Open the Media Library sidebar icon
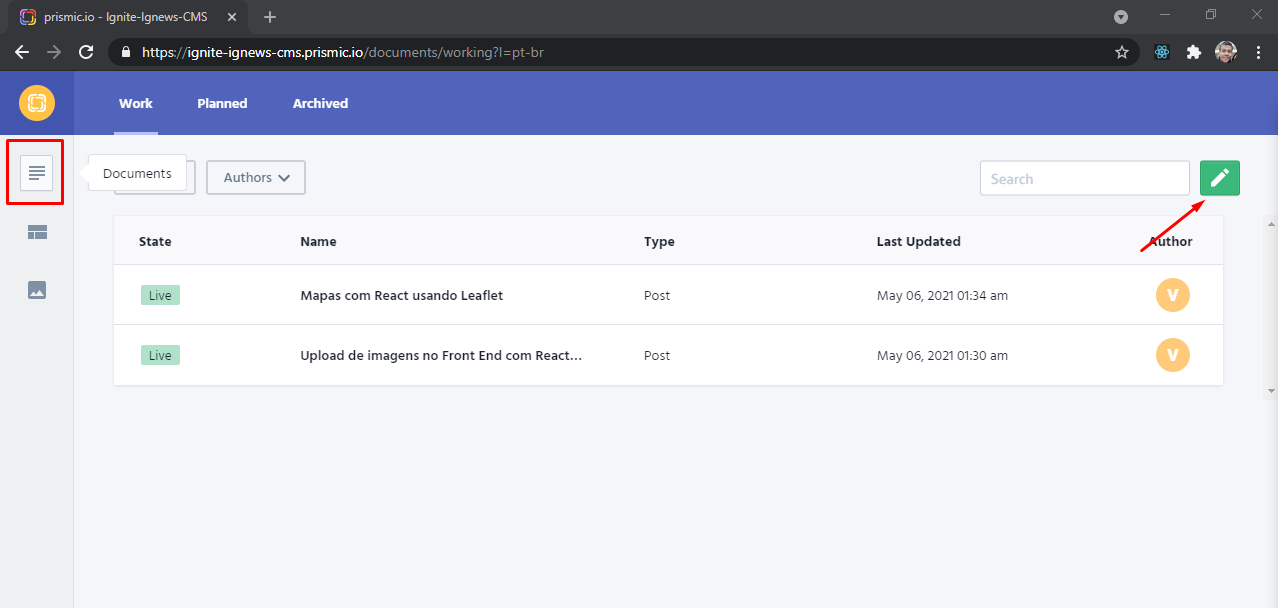This screenshot has height=608, width=1278. pos(37,290)
